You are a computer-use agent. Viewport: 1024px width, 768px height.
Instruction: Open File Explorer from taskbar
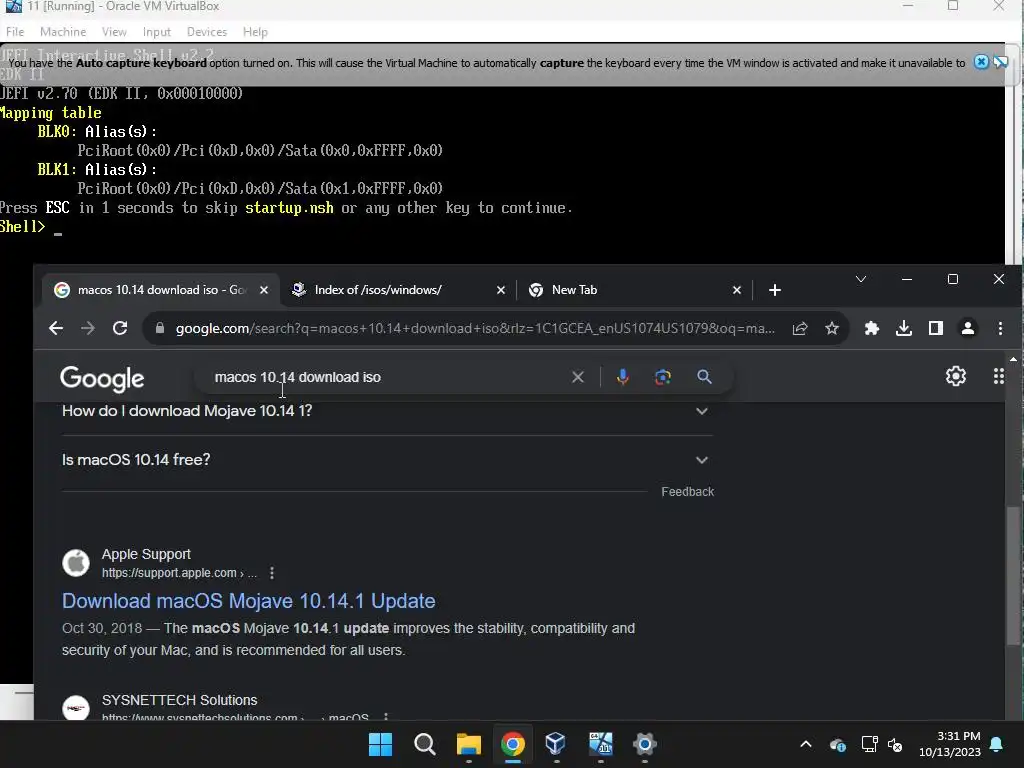tap(468, 744)
